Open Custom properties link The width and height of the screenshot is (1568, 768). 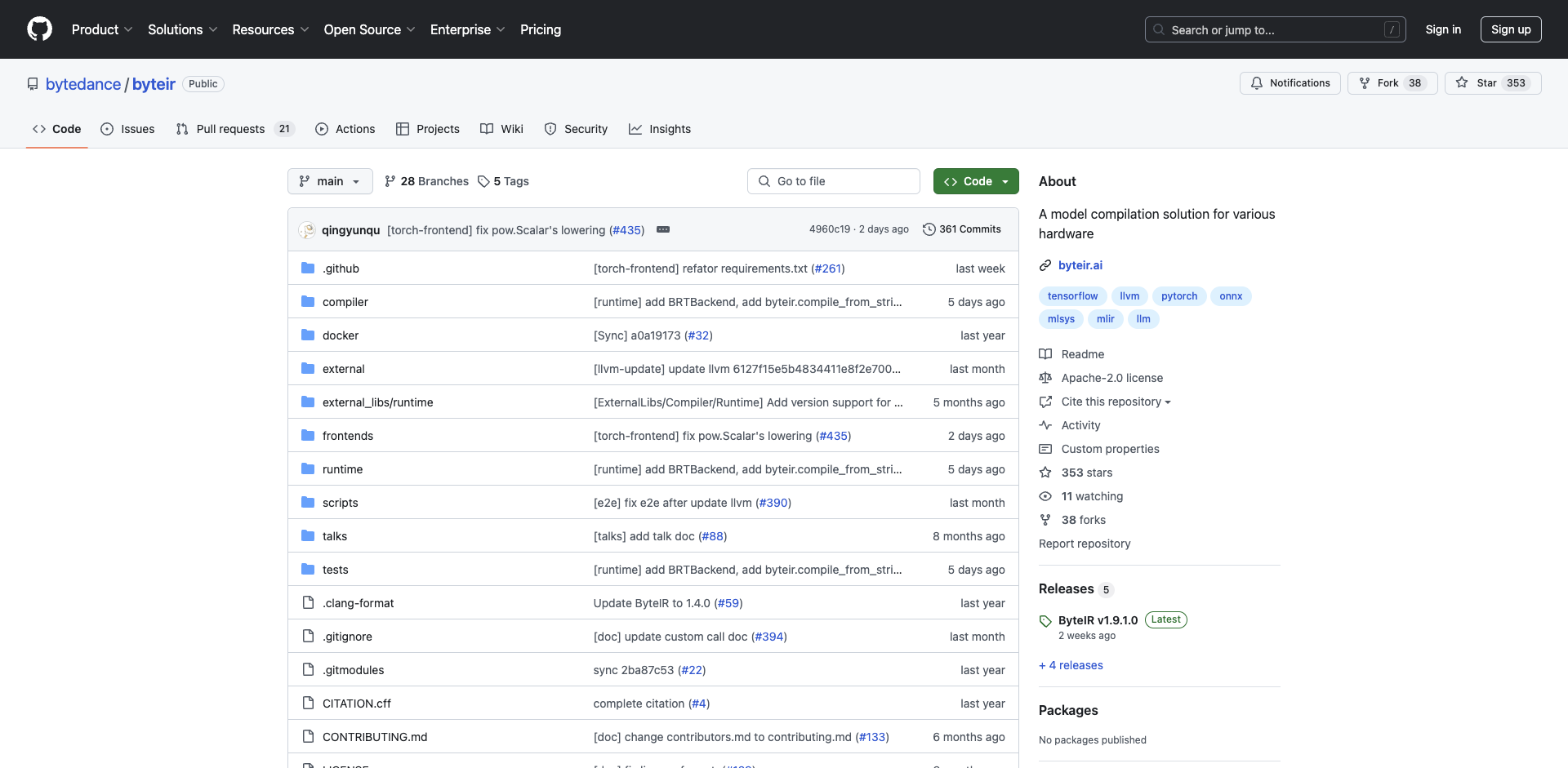[1110, 449]
